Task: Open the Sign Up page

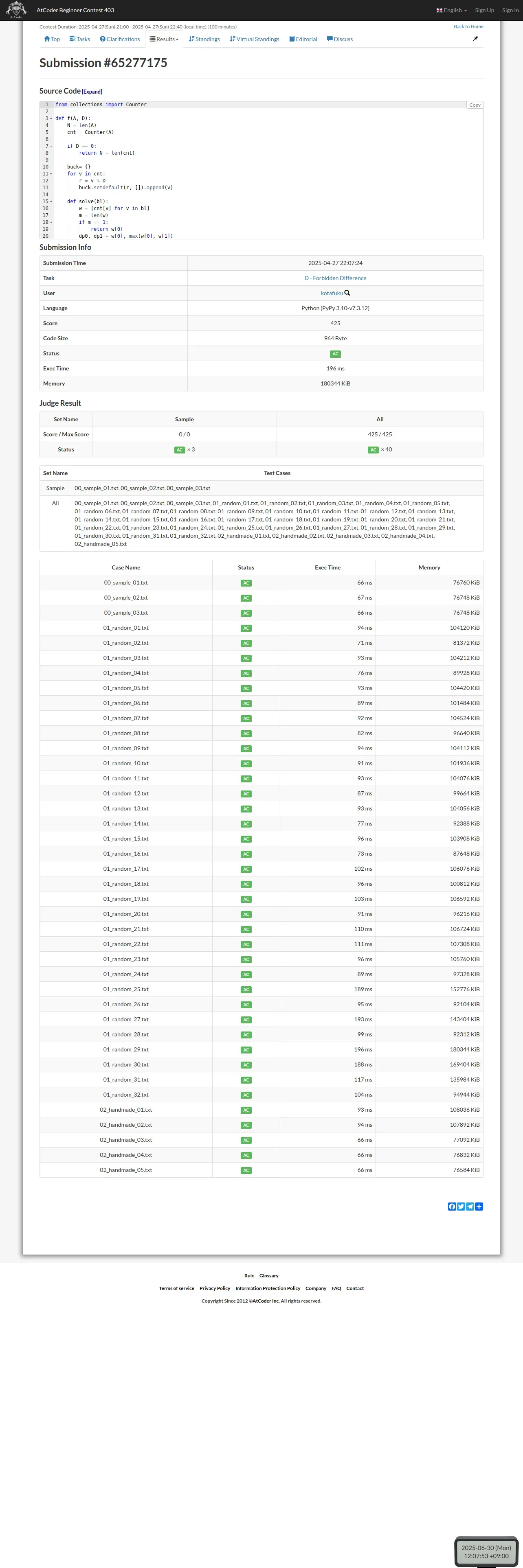Action: coord(485,10)
